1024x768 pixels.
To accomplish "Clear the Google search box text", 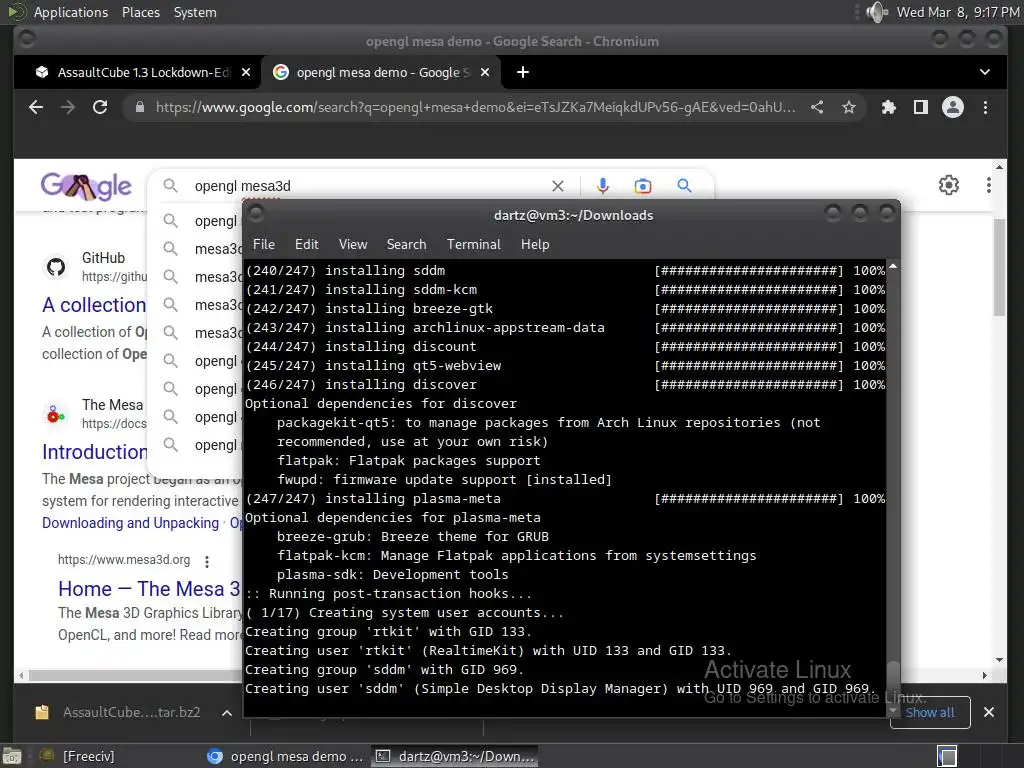I will click(558, 186).
